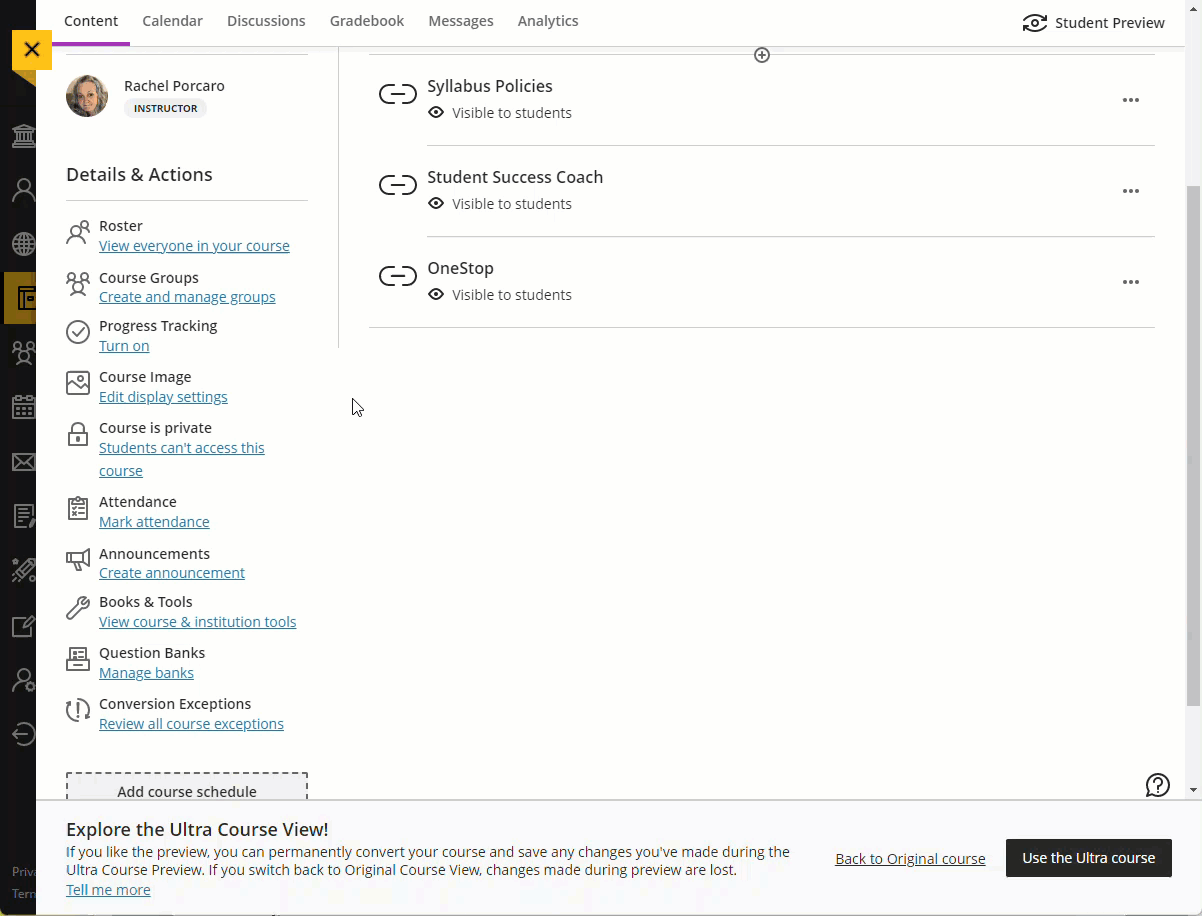Click the Syllabus Policies link icon

click(398, 95)
